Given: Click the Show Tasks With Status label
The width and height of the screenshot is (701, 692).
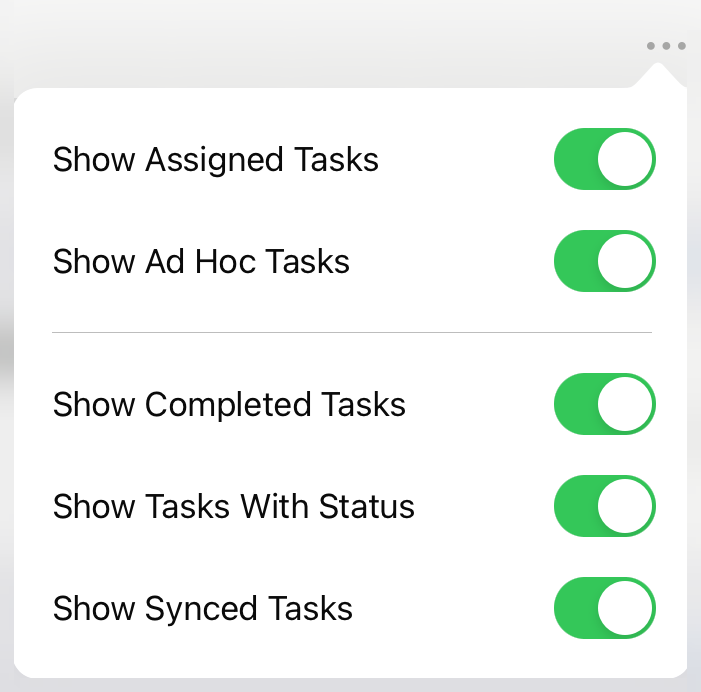Looking at the screenshot, I should click(x=233, y=506).
